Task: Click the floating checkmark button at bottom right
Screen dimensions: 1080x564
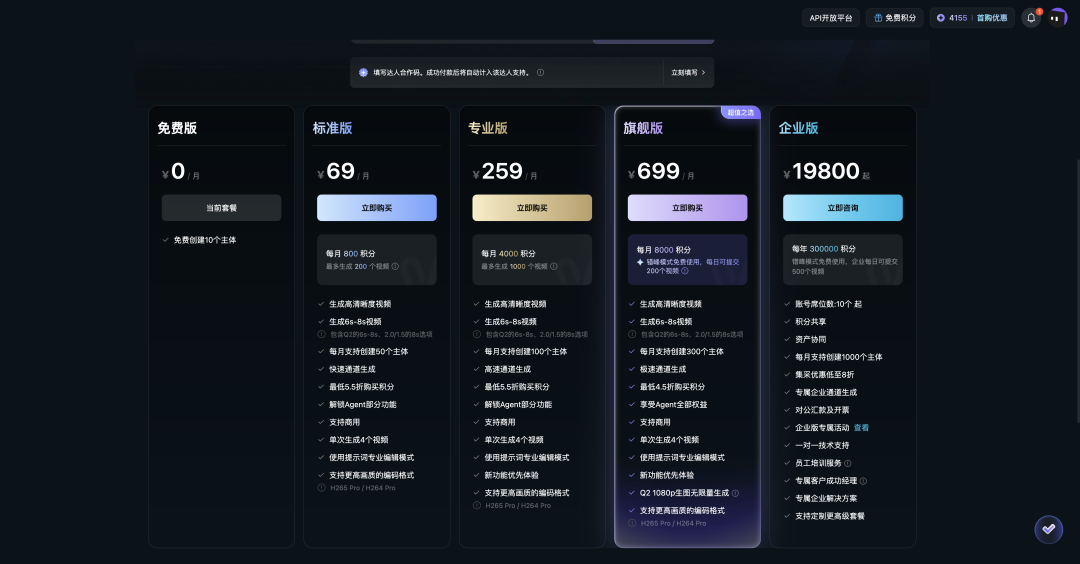Action: pos(1048,528)
